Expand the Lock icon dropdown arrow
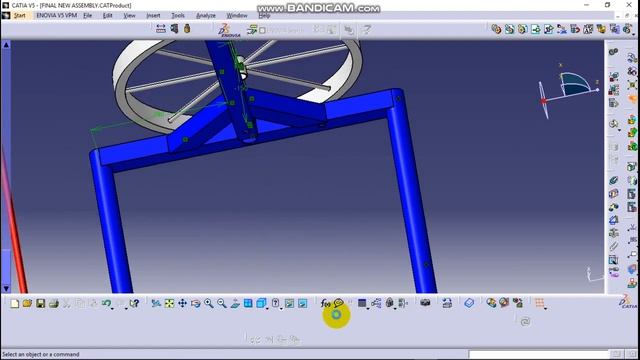 pyautogui.click(x=395, y=309)
